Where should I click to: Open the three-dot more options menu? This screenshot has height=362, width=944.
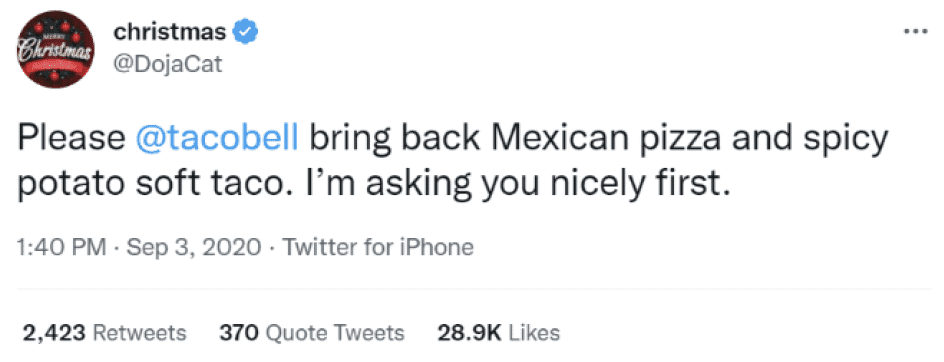916,31
